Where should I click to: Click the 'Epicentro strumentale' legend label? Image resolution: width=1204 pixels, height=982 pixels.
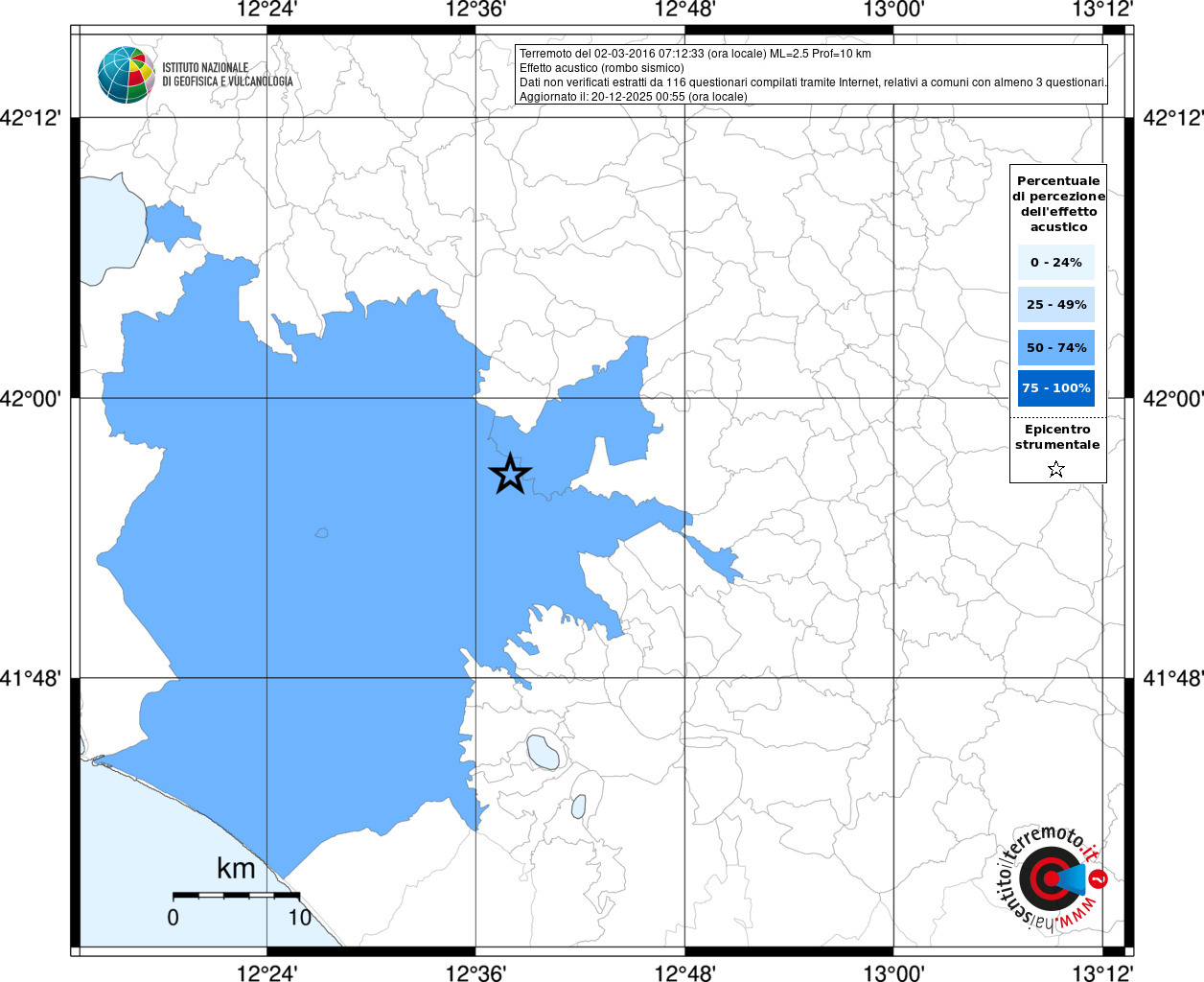[x=1057, y=436]
